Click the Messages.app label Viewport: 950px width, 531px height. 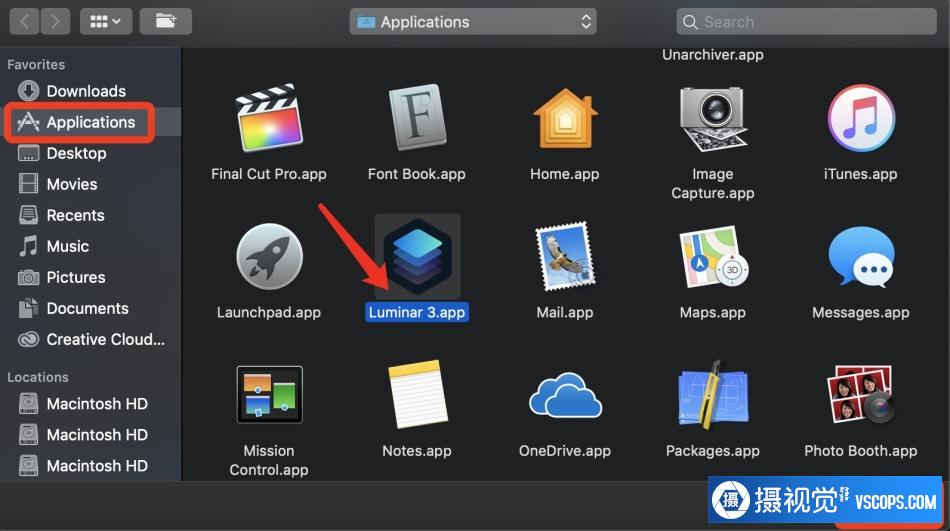pos(861,312)
